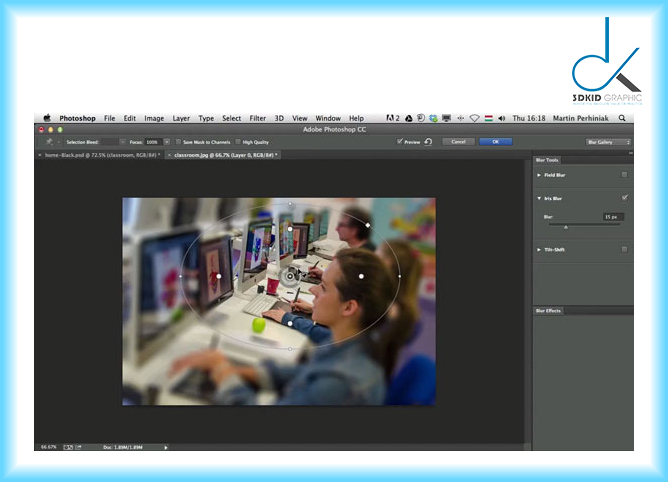The height and width of the screenshot is (482, 668).
Task: Toggle the Preview checkbox
Action: tap(399, 142)
